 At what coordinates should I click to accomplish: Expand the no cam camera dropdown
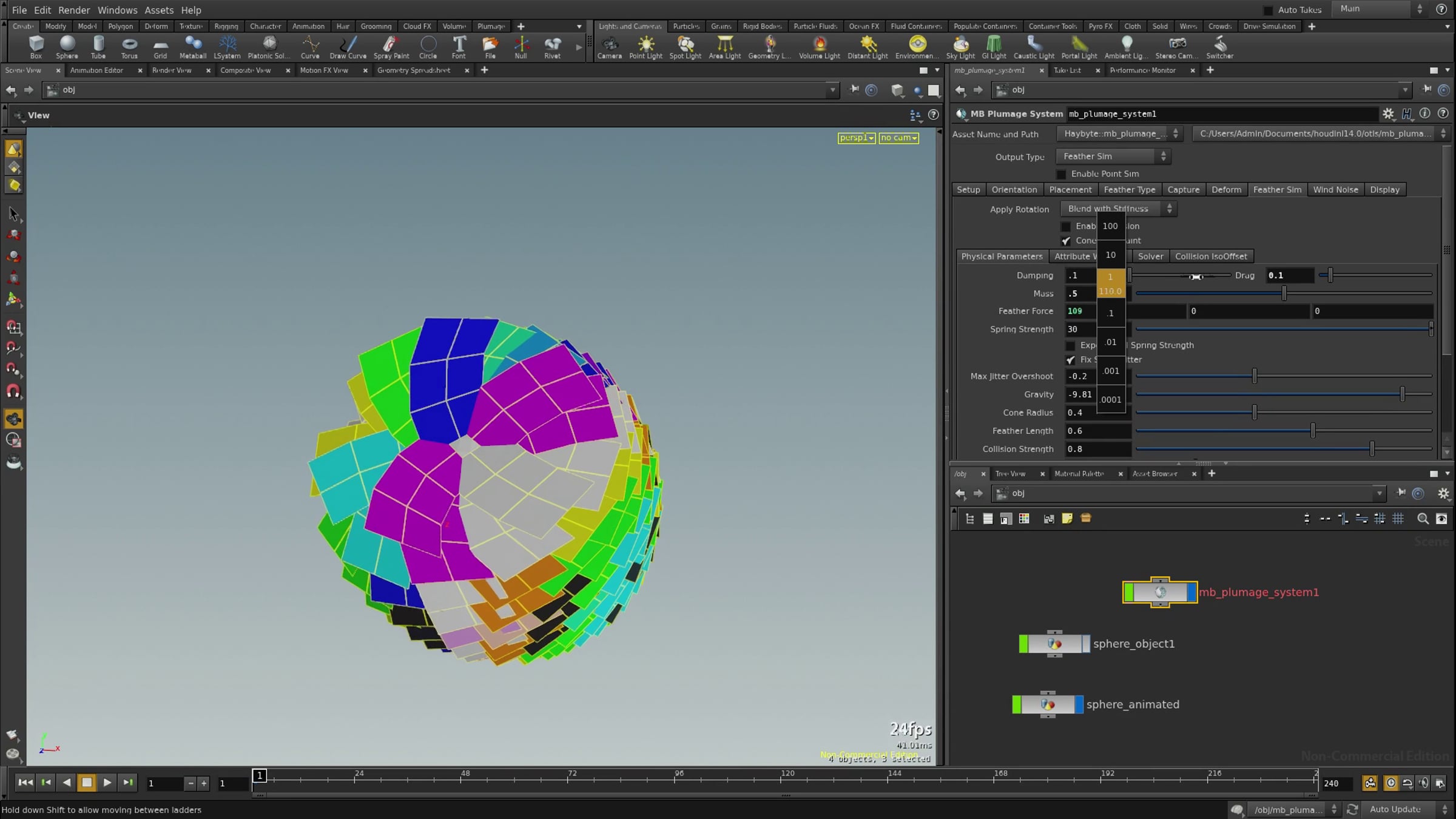coord(898,138)
